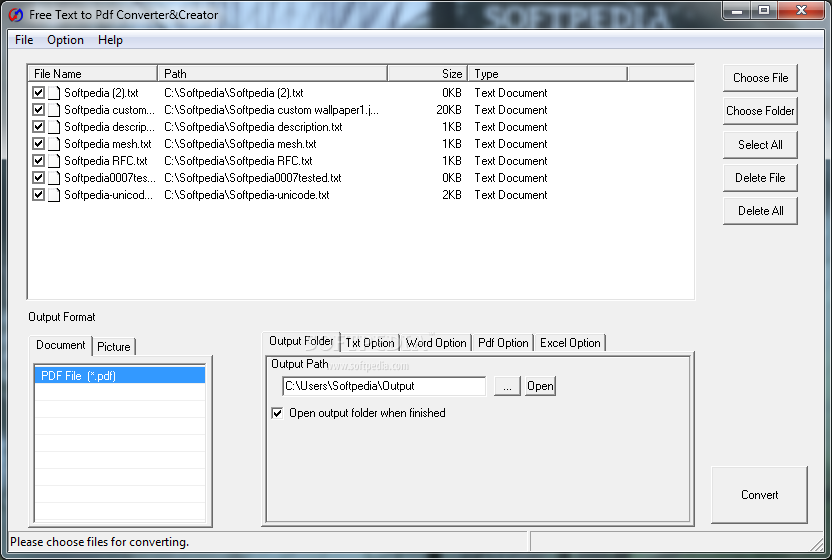Screen dimensions: 832x560
Task: Uncheck the Softpedia (2).txt checkbox
Action: tap(38, 93)
